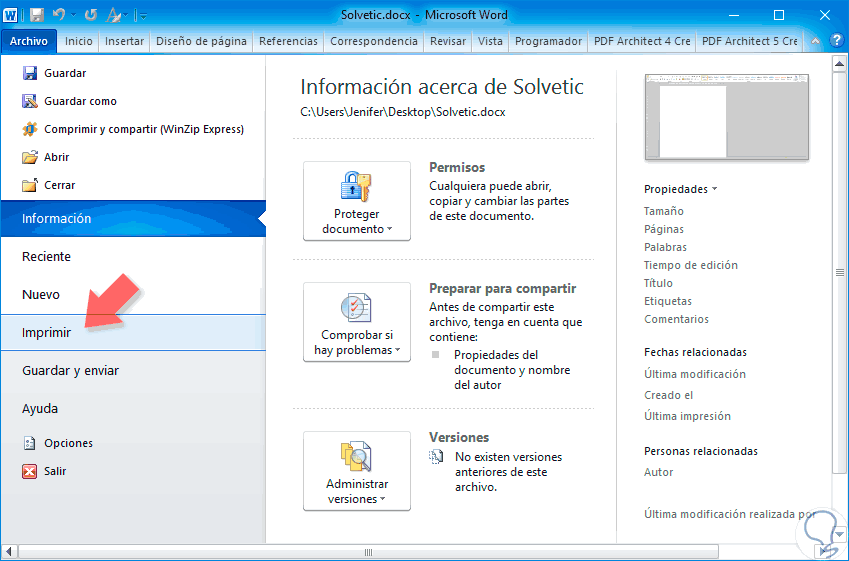The image size is (849, 561).
Task: Expand the Propiedades dropdown
Action: point(680,189)
